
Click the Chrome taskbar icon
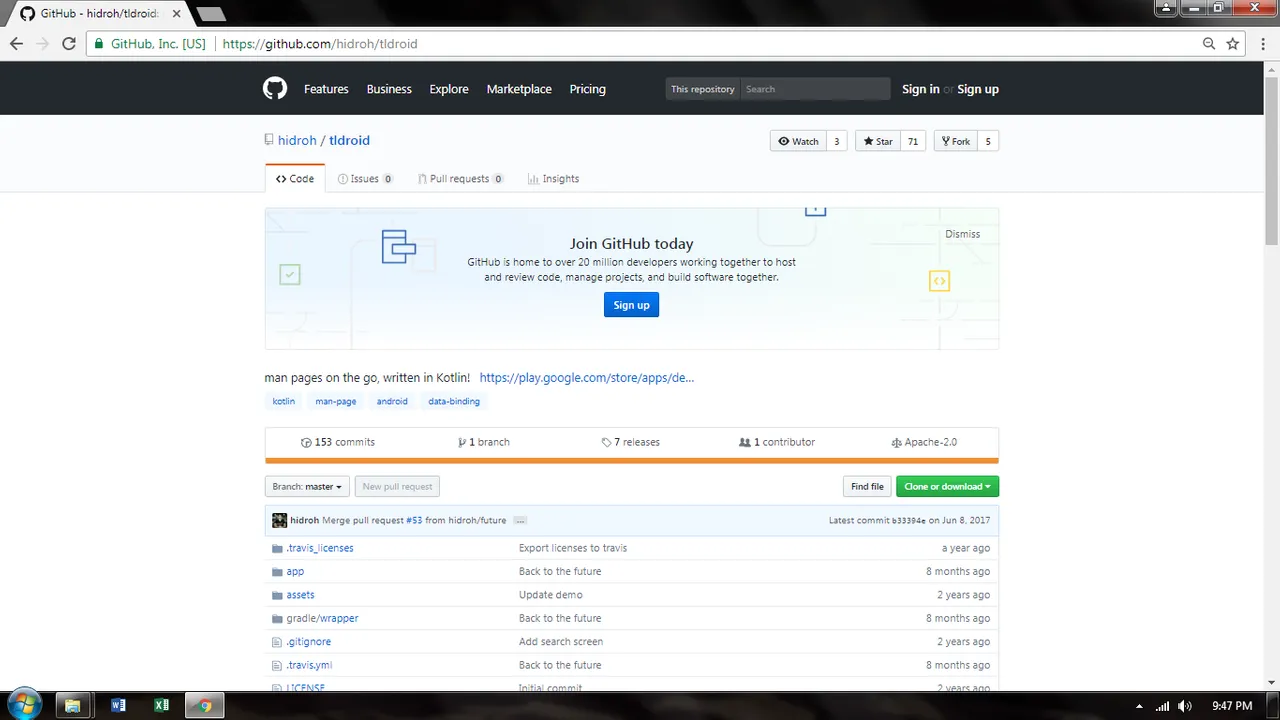pyautogui.click(x=205, y=705)
